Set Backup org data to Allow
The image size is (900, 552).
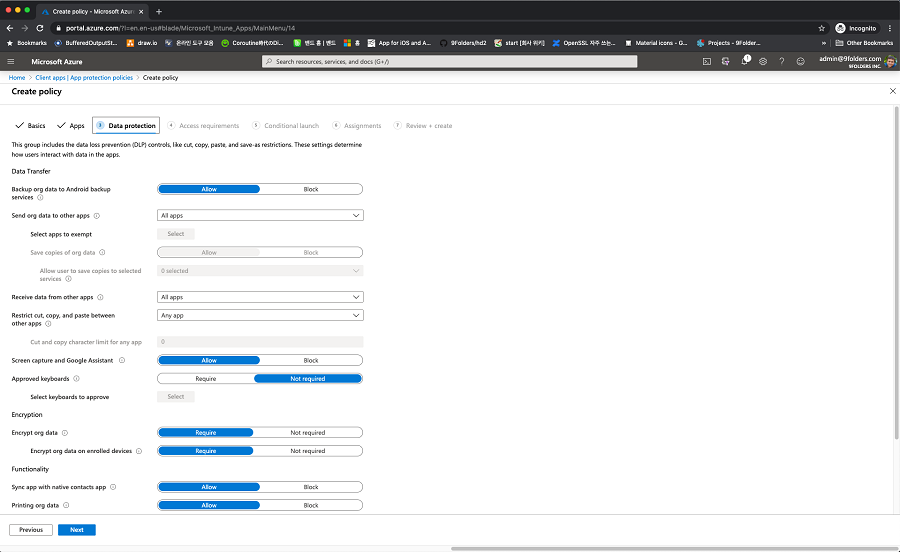coord(209,189)
